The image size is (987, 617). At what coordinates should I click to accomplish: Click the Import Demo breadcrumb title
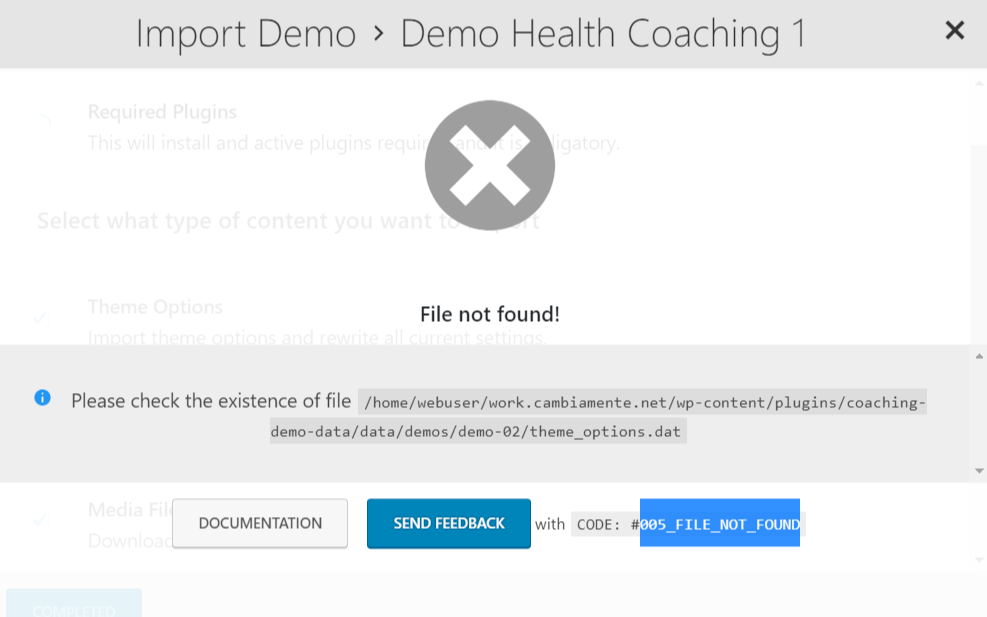pyautogui.click(x=246, y=34)
